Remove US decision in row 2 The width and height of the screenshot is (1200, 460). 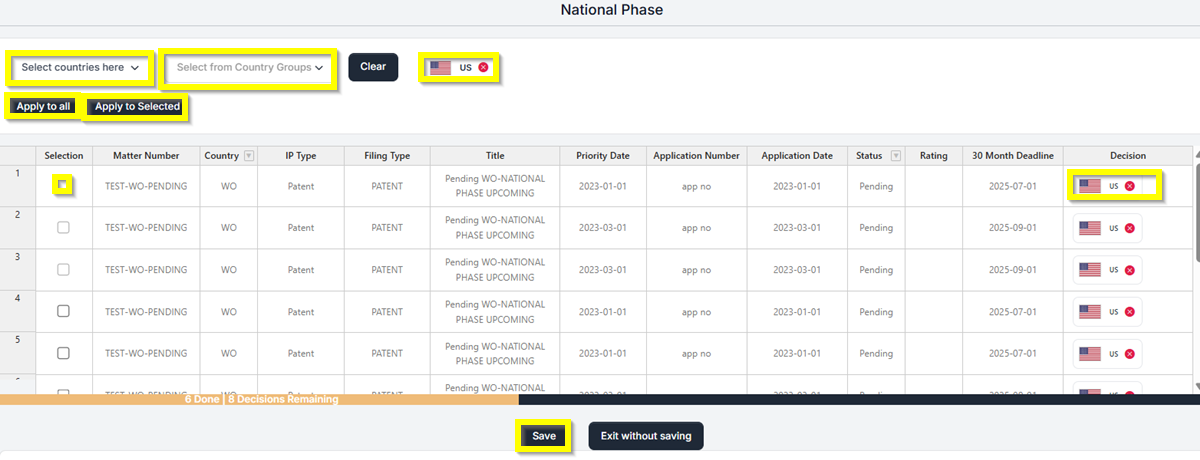point(1129,228)
